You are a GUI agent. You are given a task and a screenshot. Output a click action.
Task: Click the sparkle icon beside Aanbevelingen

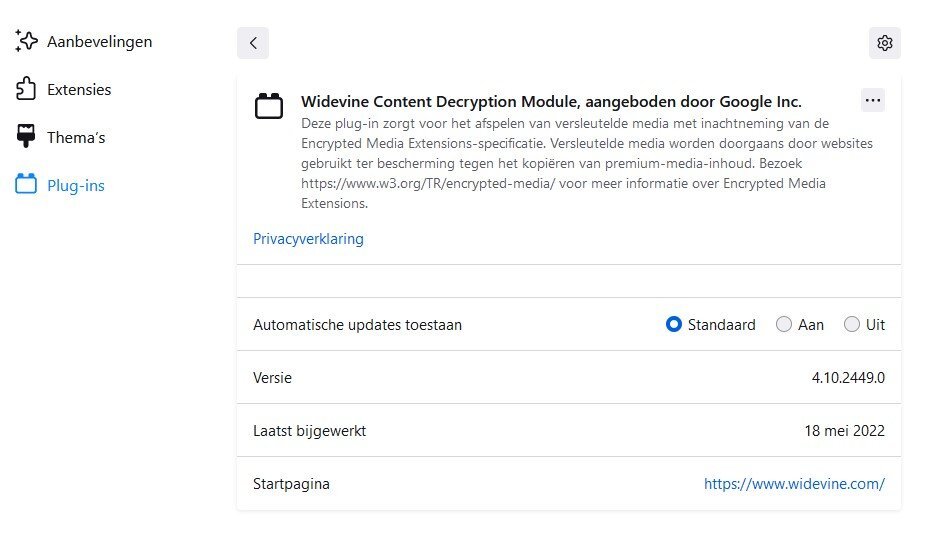[26, 41]
